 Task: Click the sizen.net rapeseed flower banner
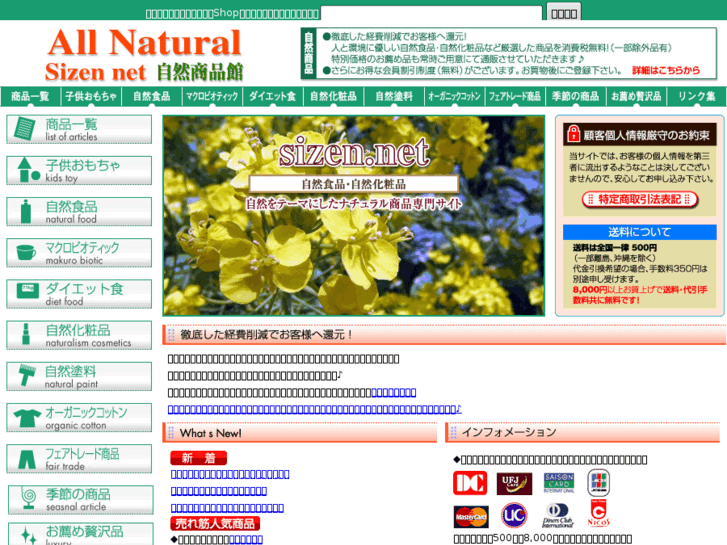[x=353, y=216]
